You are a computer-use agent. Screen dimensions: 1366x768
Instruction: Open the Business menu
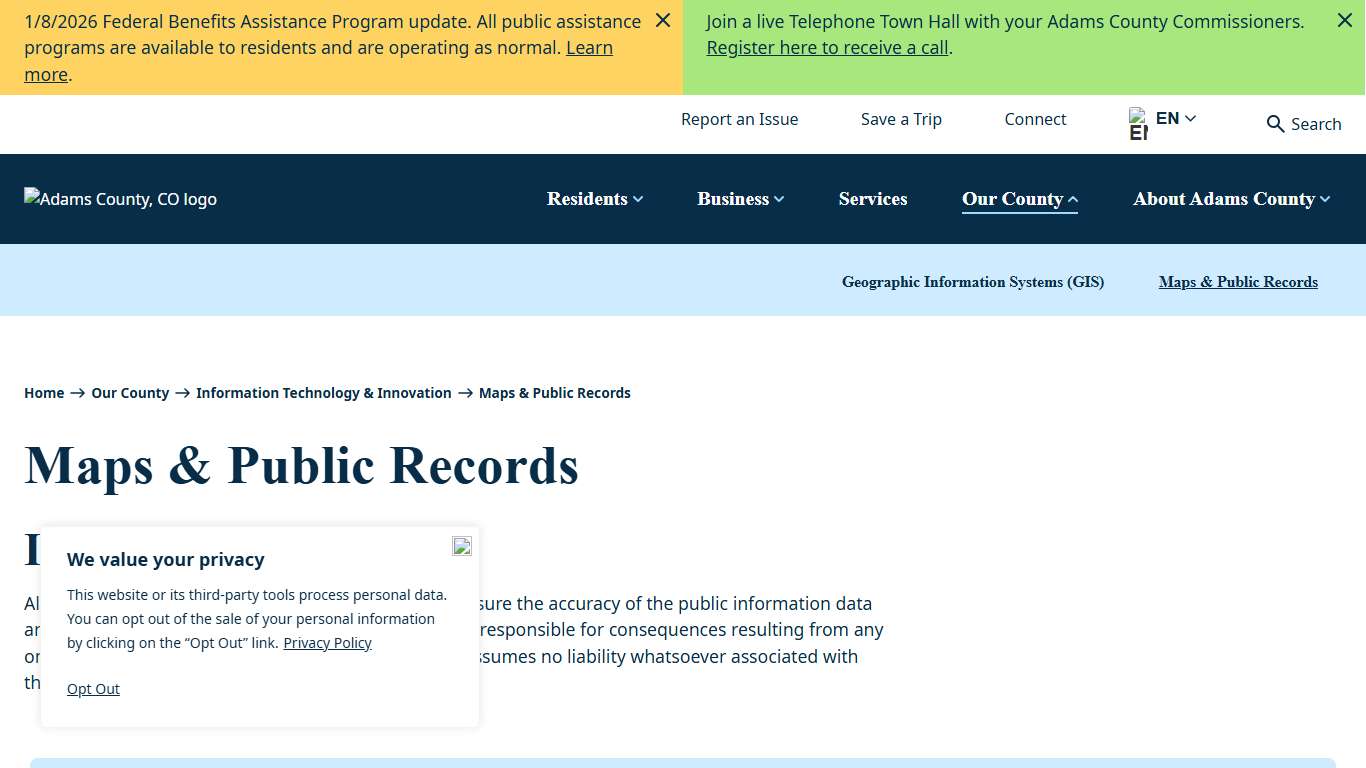pos(733,199)
